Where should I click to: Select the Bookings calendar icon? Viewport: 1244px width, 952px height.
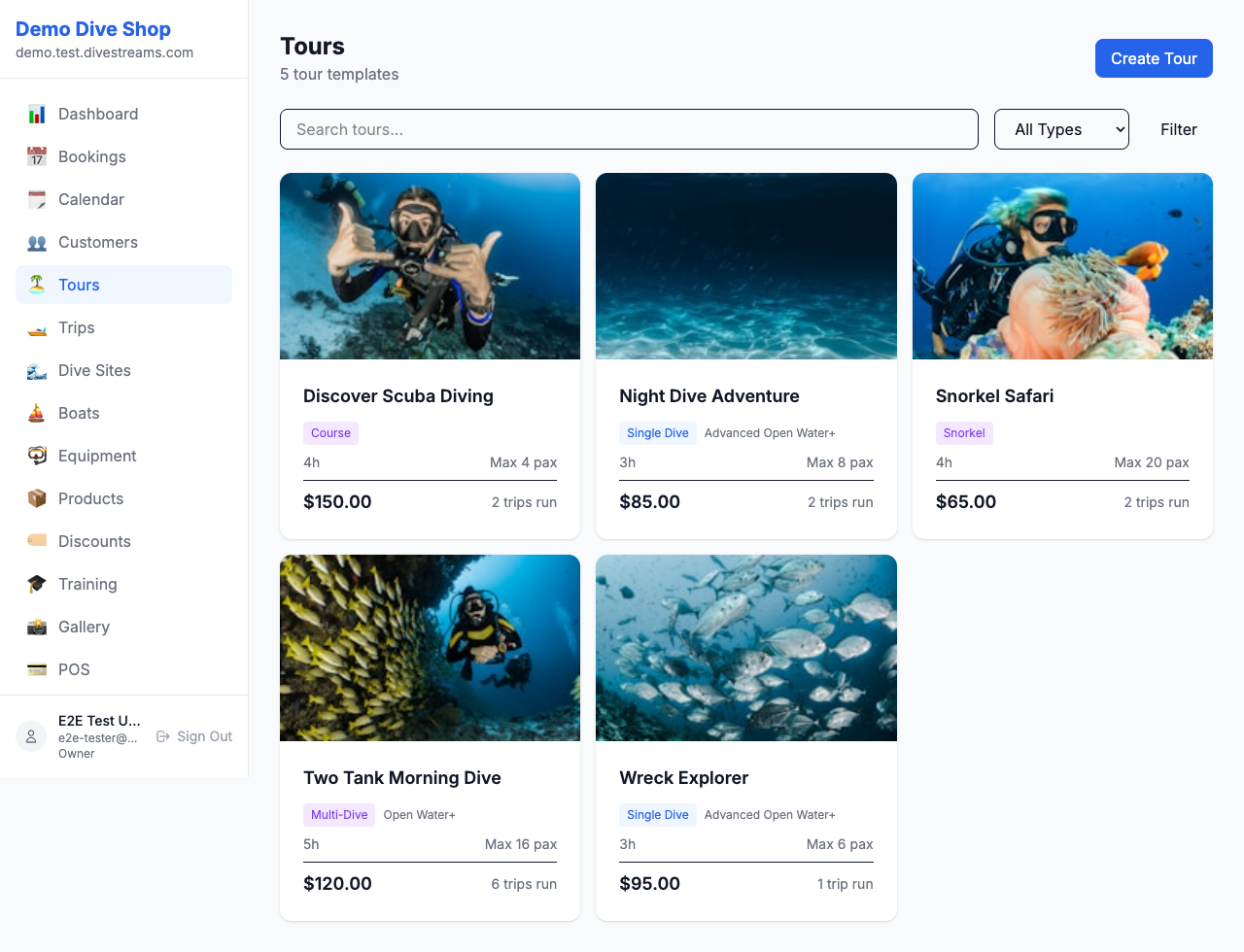(36, 156)
